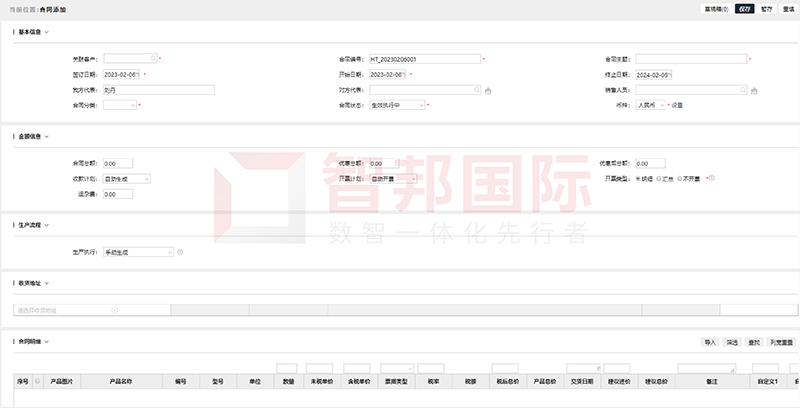Click the batch input above 含税单价 column

click(357, 368)
